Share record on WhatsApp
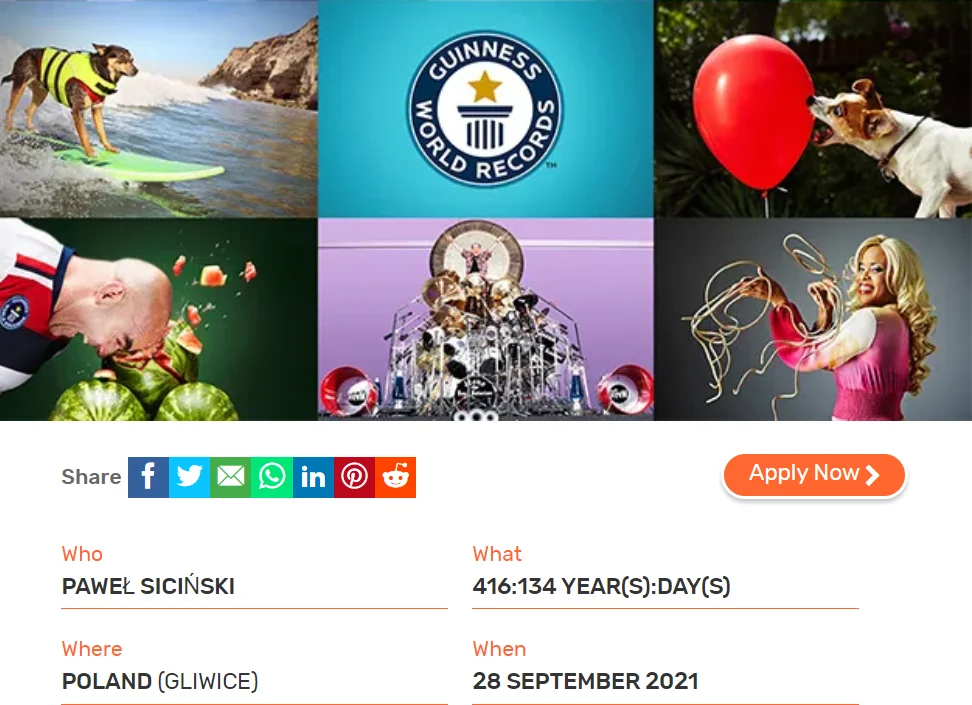The width and height of the screenshot is (972, 705). 272,477
